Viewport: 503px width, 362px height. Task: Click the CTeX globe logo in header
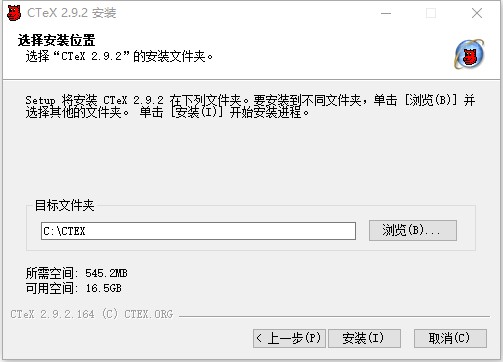[469, 54]
